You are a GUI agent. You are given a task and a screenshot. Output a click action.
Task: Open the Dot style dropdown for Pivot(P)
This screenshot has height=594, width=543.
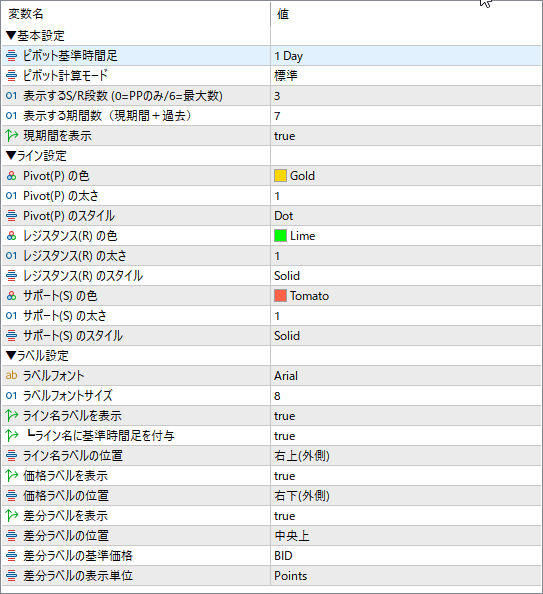[406, 216]
